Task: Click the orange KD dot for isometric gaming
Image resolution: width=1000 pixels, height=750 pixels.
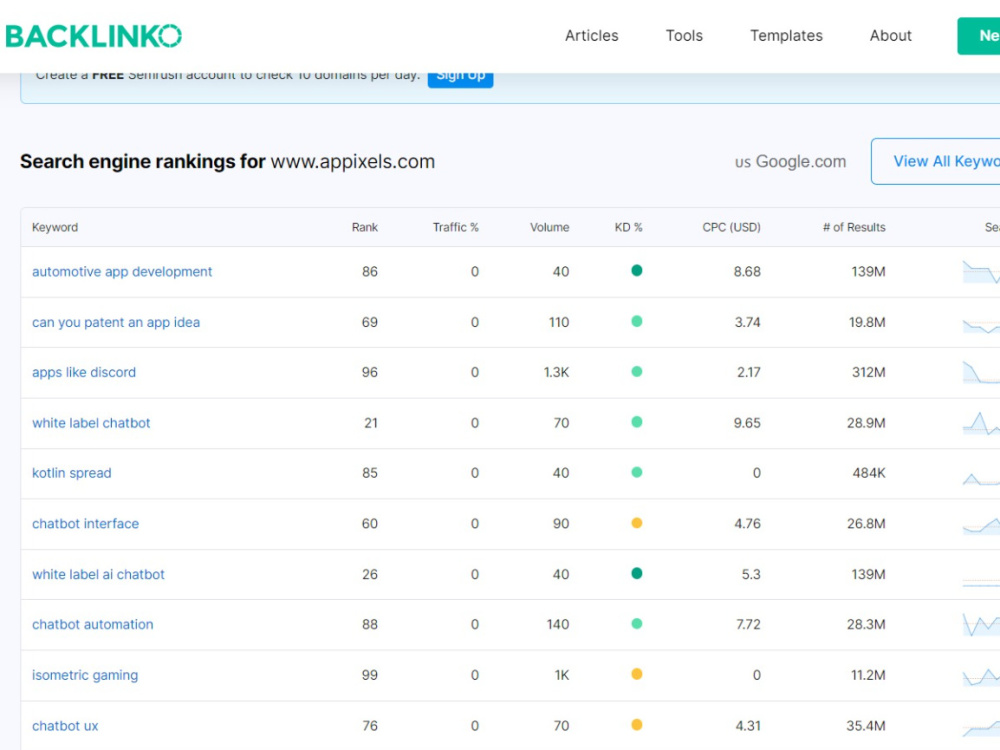Action: pos(636,673)
